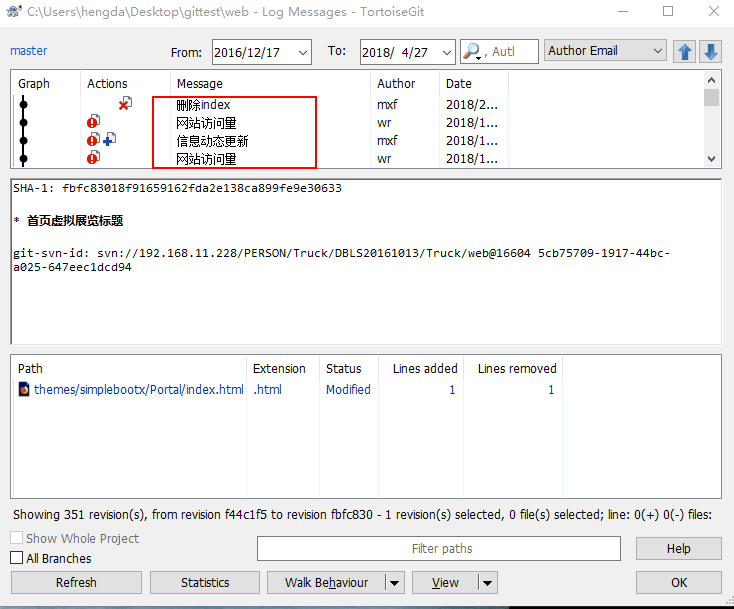Sort by the Message column header
This screenshot has width=734, height=609.
(200, 84)
